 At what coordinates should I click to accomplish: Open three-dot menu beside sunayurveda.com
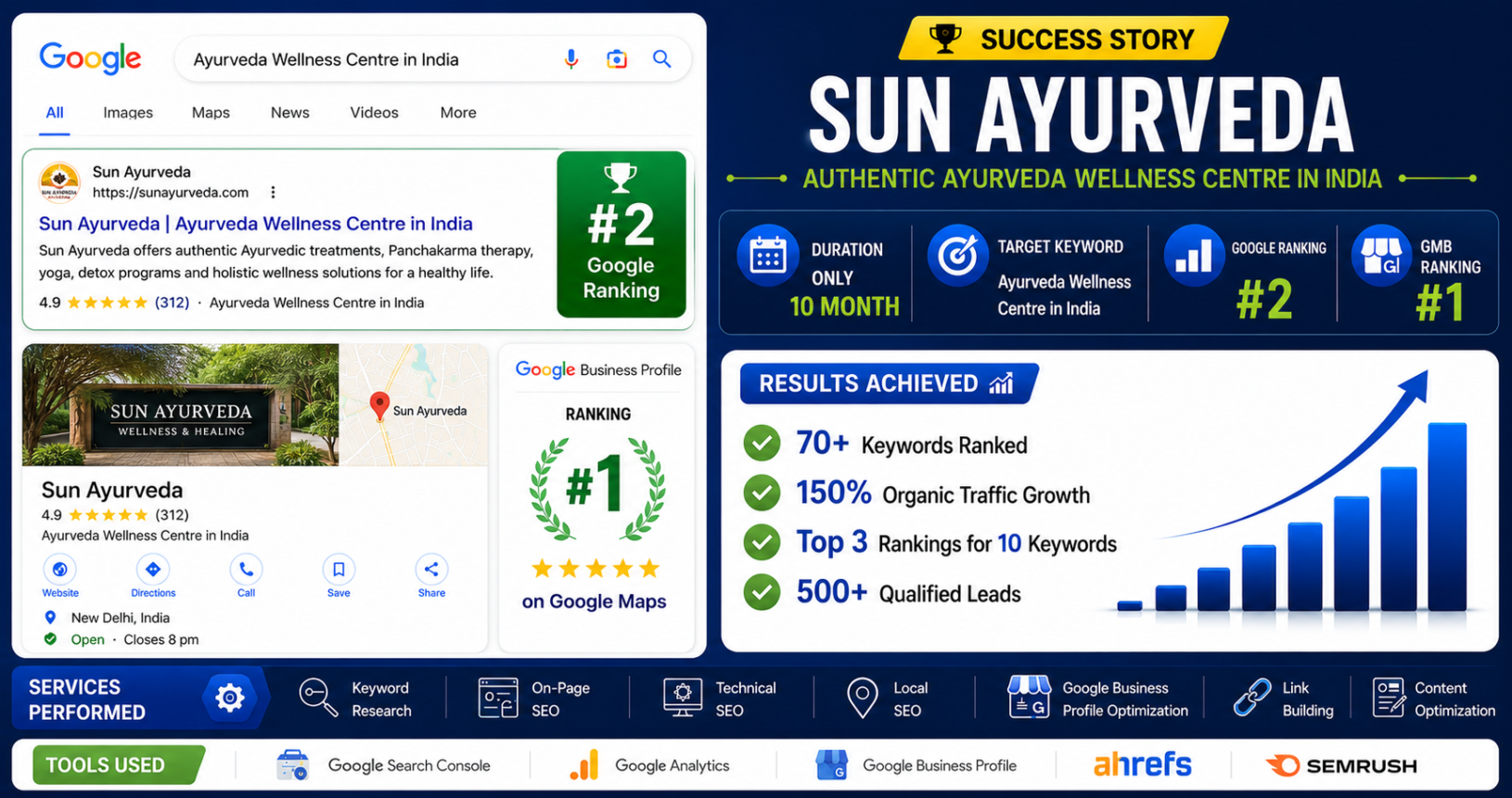click(273, 192)
